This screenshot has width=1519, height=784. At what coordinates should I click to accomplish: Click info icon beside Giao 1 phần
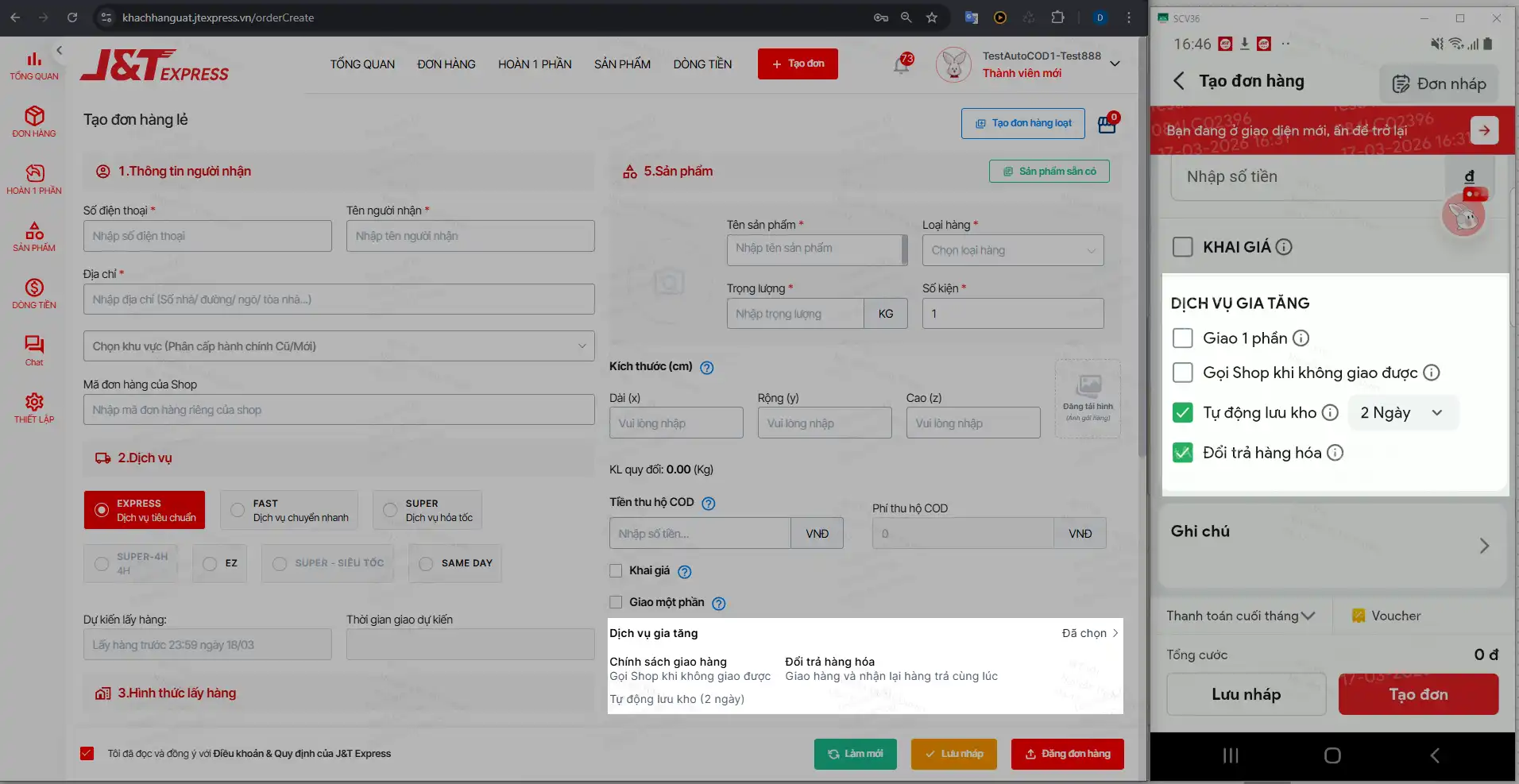coord(1301,338)
